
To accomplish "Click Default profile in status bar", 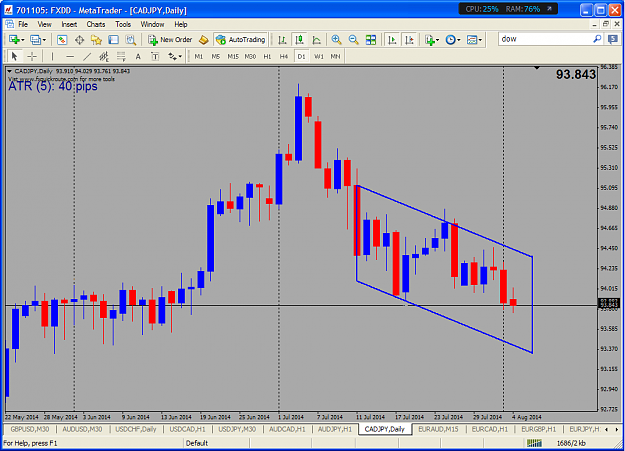I will click(197, 443).
